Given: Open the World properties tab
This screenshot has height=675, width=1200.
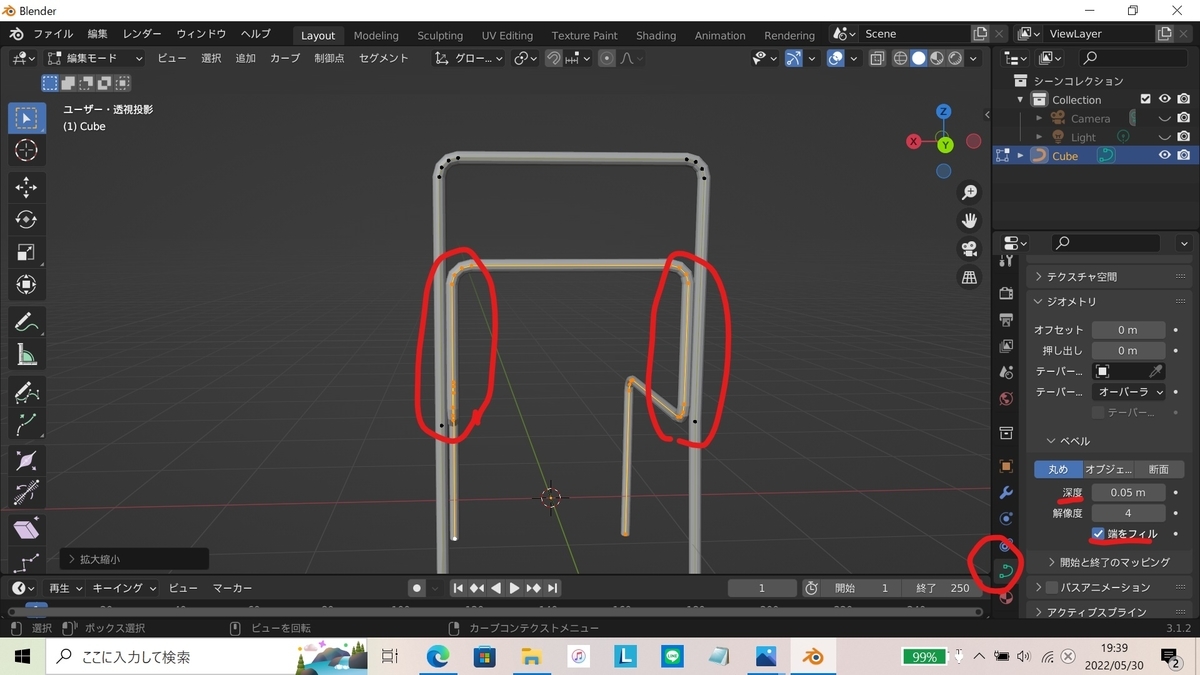Looking at the screenshot, I should click(1006, 397).
